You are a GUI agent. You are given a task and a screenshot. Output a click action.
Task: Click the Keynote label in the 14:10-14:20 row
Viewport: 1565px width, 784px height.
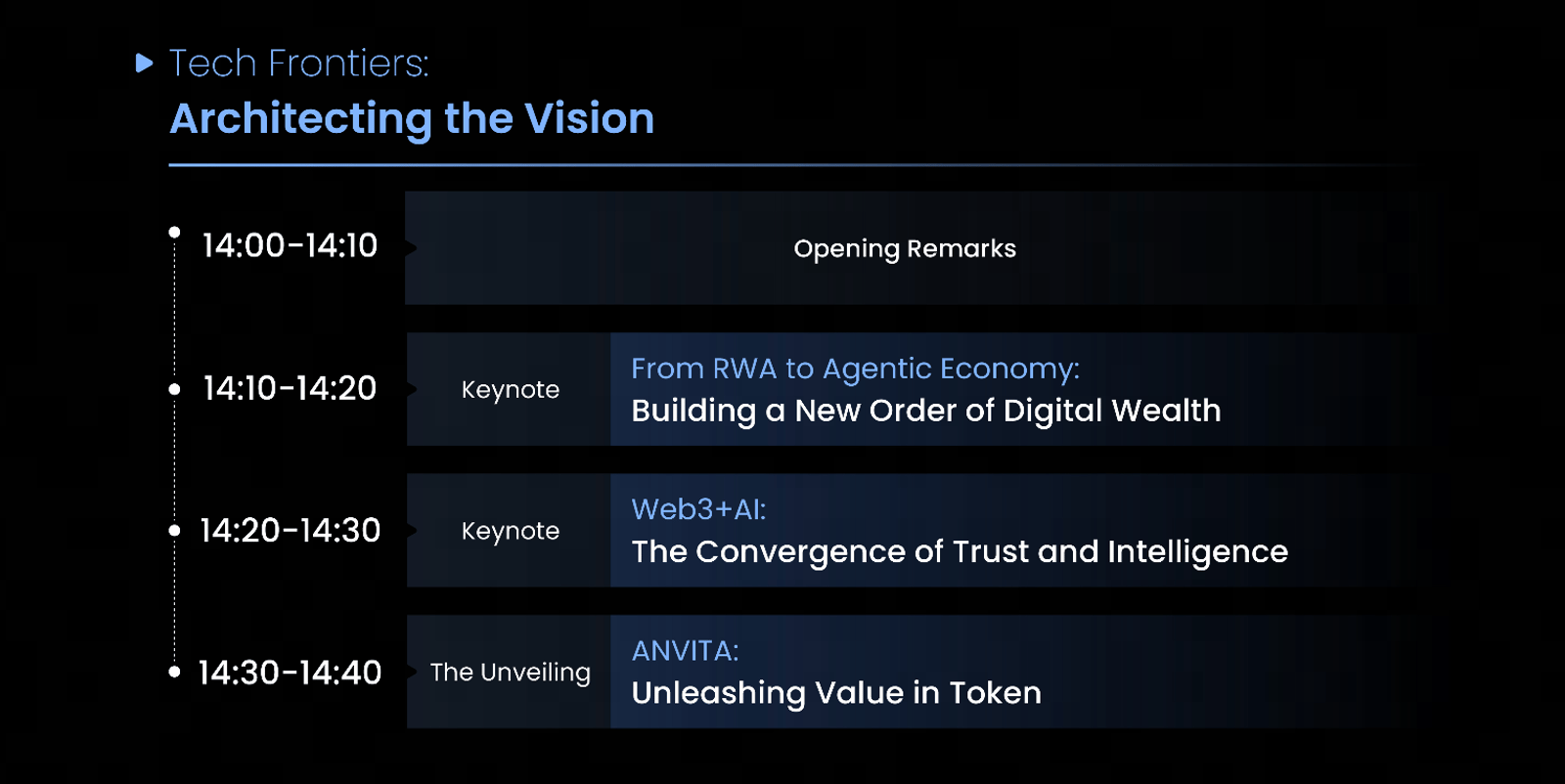coord(511,389)
